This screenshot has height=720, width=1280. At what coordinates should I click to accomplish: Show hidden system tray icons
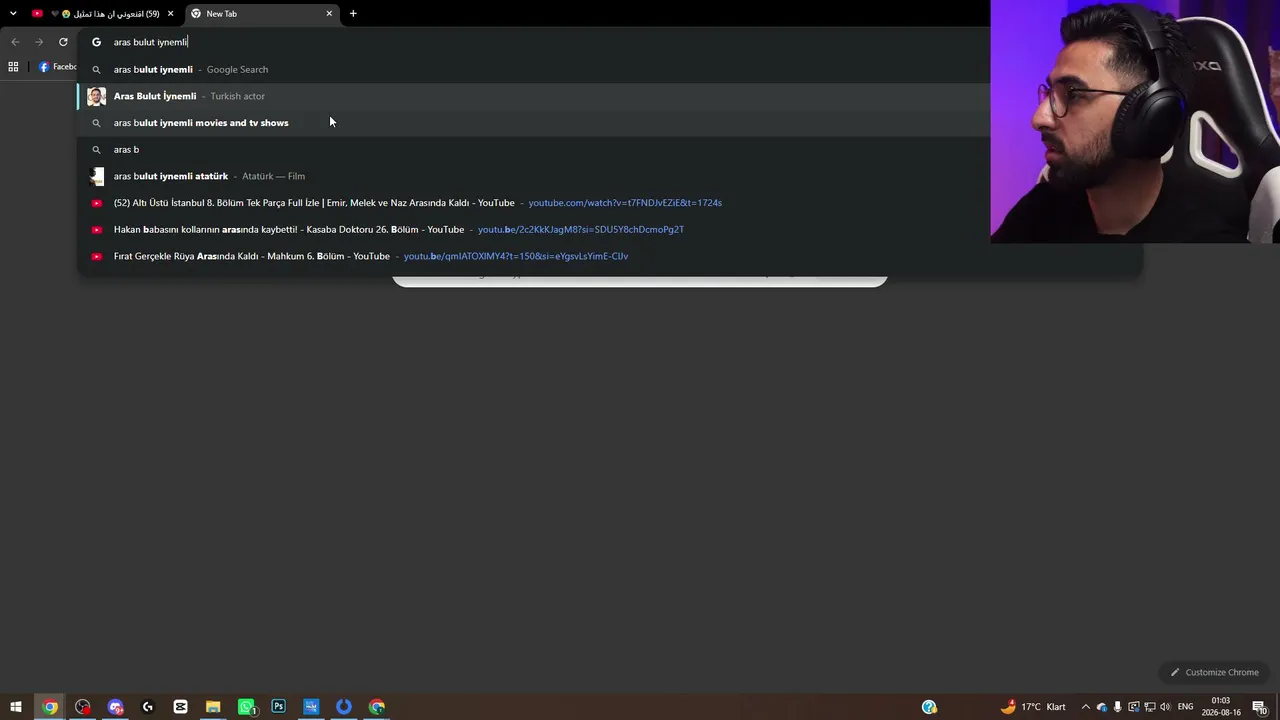(1085, 707)
